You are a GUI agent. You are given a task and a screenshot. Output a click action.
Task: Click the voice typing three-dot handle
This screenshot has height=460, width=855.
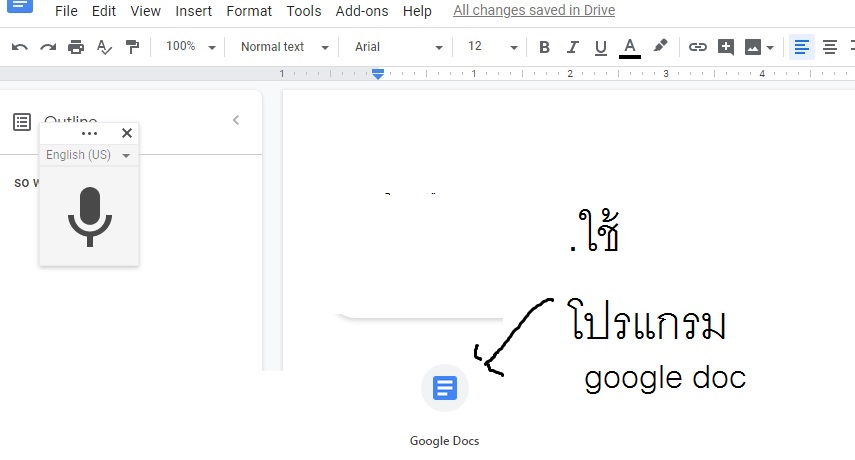tap(89, 133)
